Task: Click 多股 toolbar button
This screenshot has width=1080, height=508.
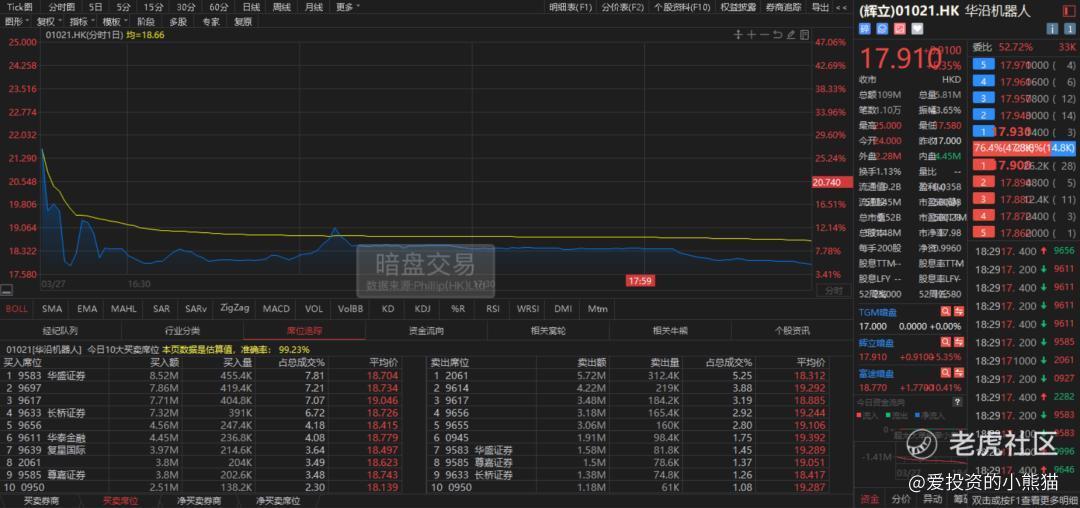Action: (178, 21)
